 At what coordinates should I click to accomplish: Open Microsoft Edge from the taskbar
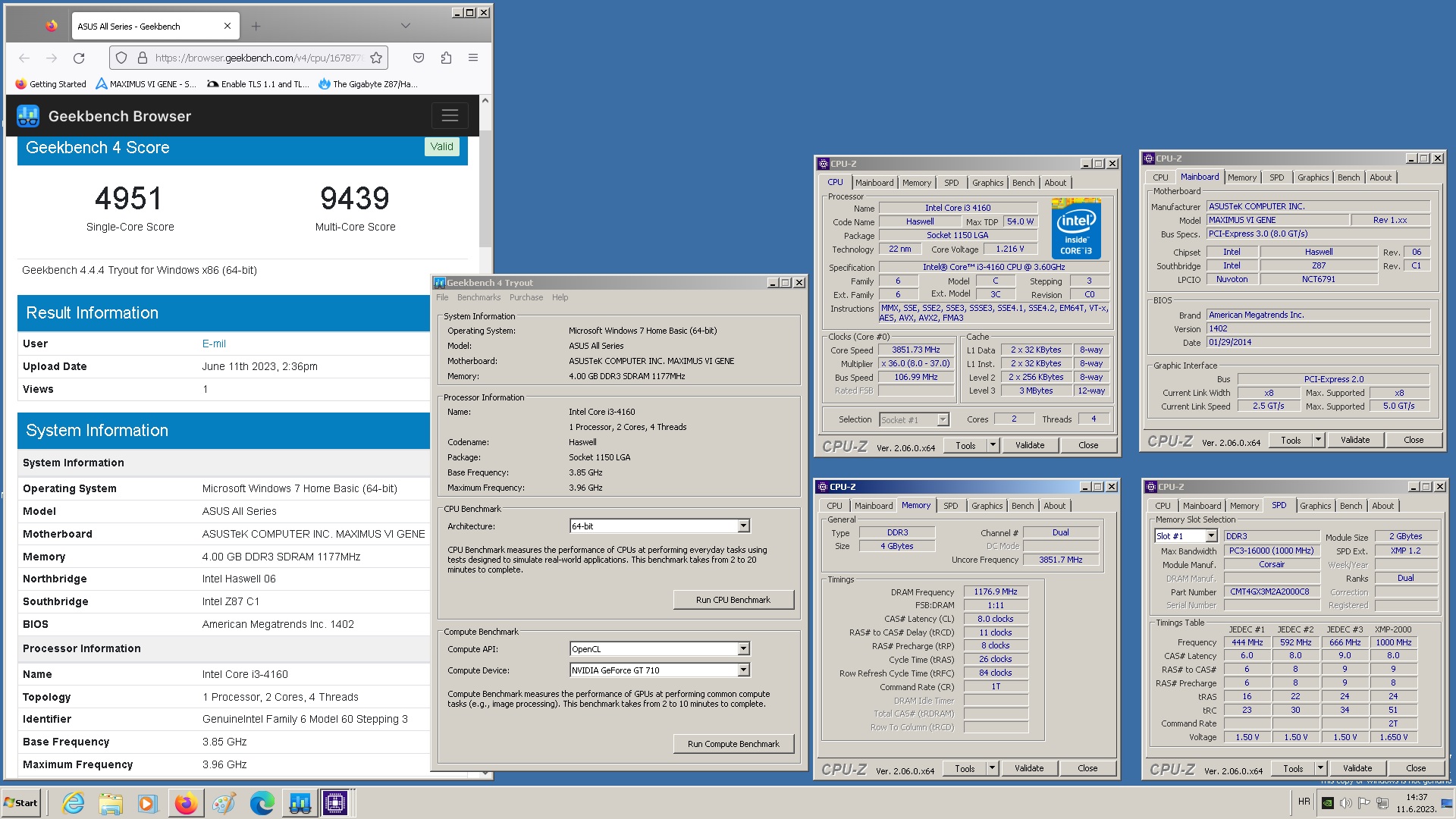[262, 803]
